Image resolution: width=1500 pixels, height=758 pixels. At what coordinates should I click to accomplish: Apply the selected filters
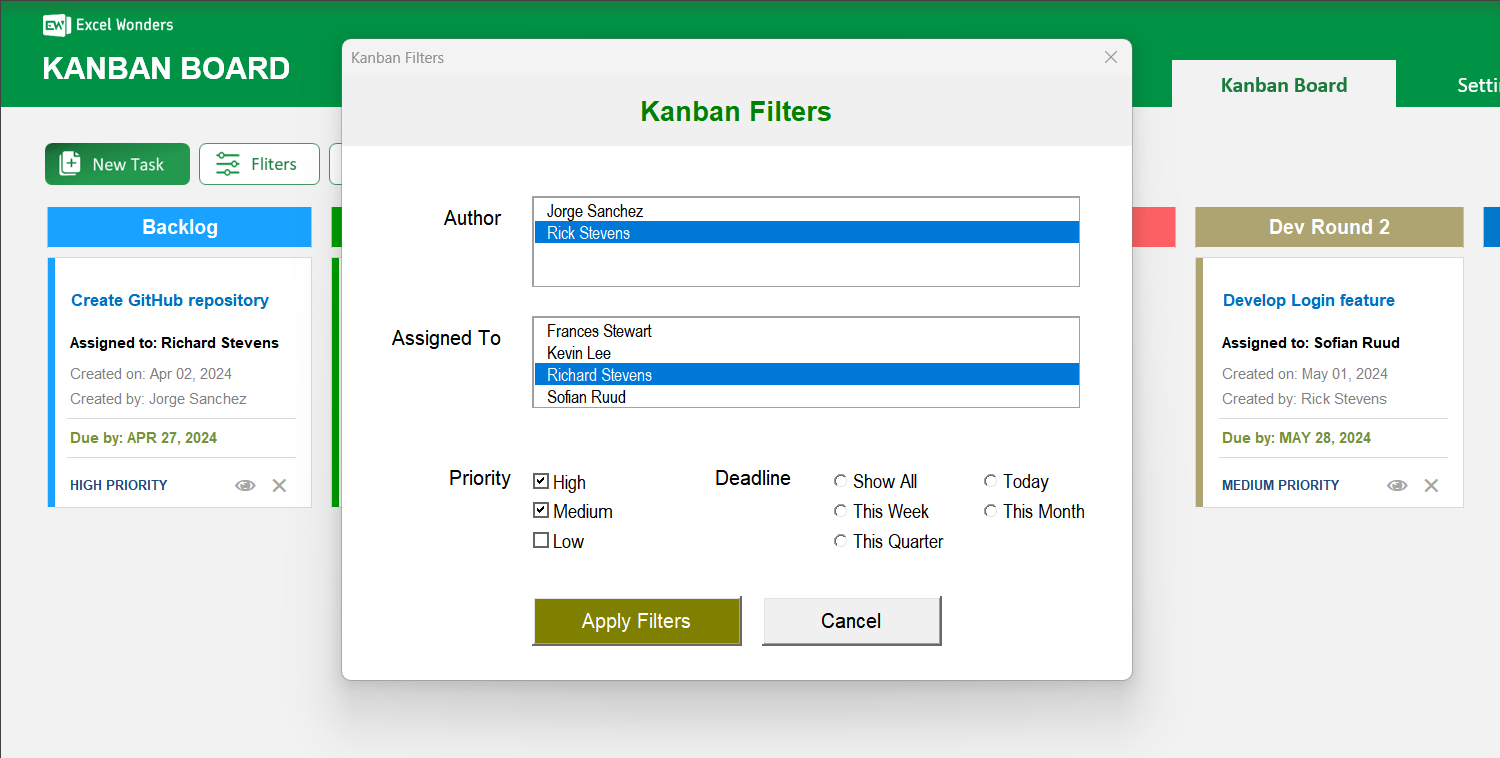637,620
